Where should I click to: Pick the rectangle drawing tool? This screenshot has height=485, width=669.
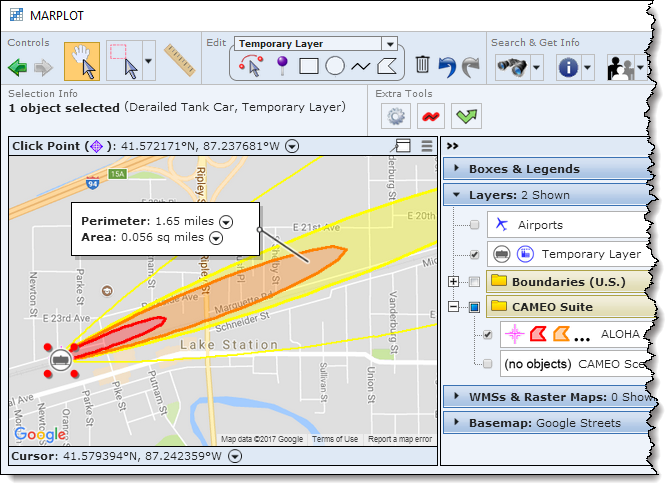tap(309, 67)
